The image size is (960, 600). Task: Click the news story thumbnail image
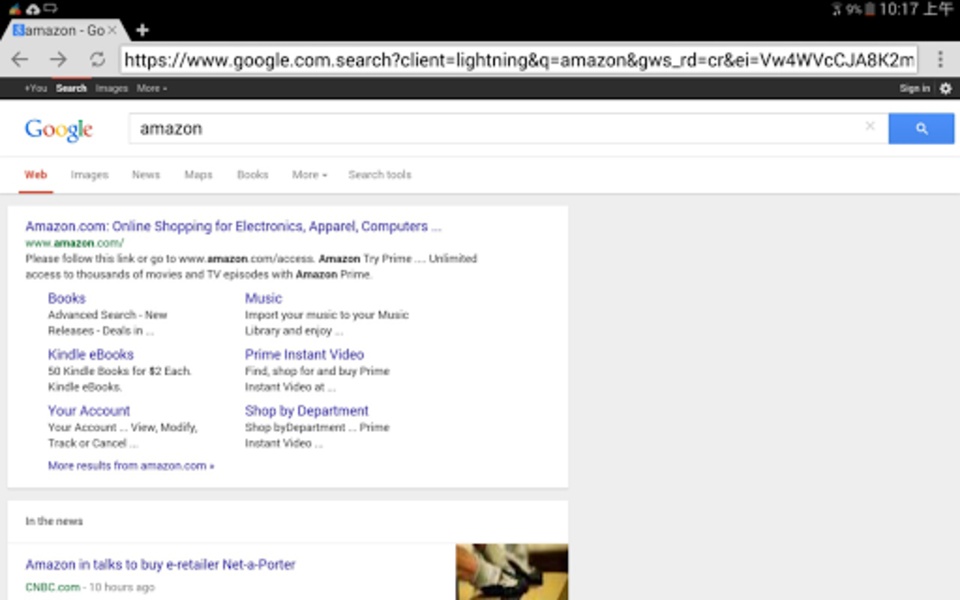[512, 572]
